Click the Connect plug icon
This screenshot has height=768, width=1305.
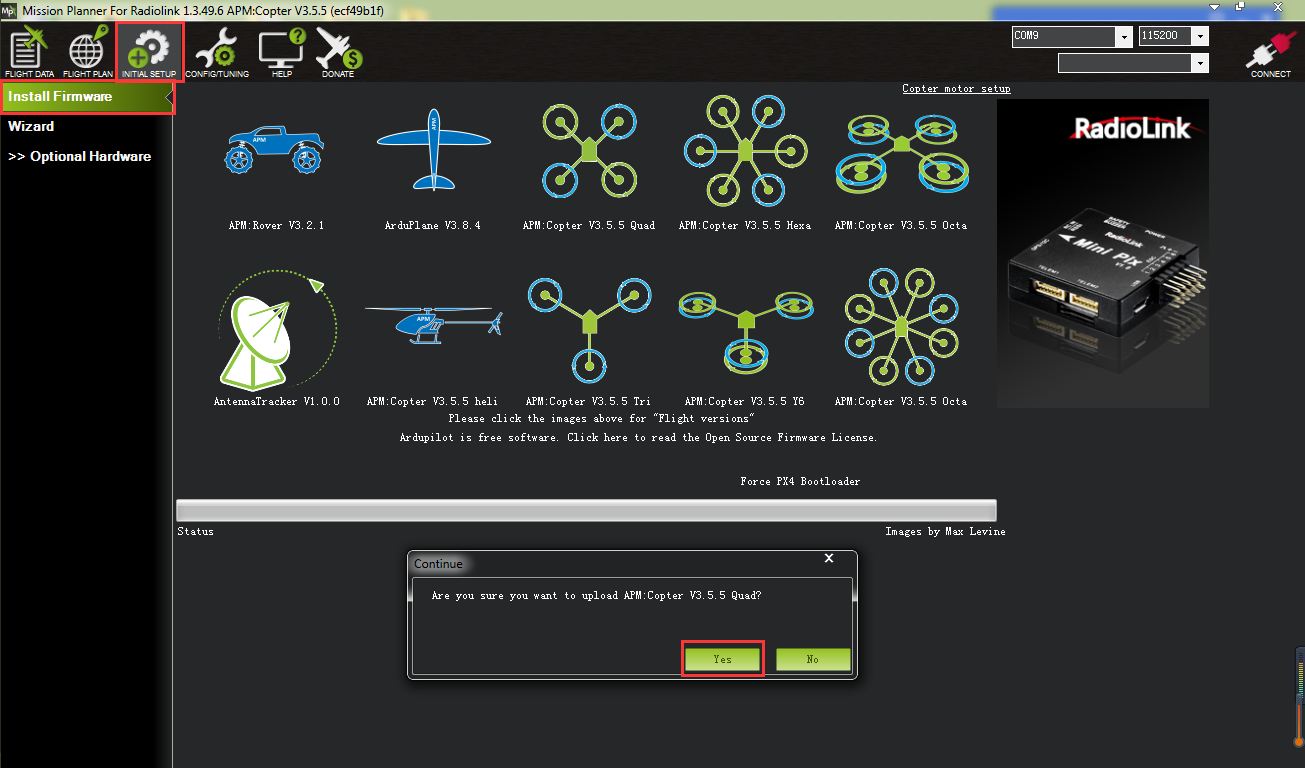1270,52
